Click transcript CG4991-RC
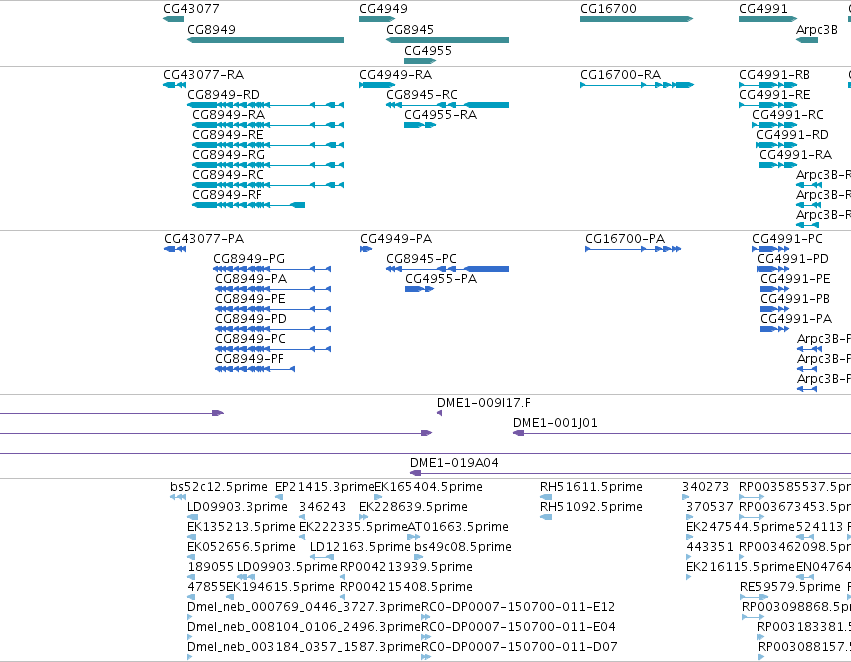The image size is (851, 662). [x=788, y=114]
